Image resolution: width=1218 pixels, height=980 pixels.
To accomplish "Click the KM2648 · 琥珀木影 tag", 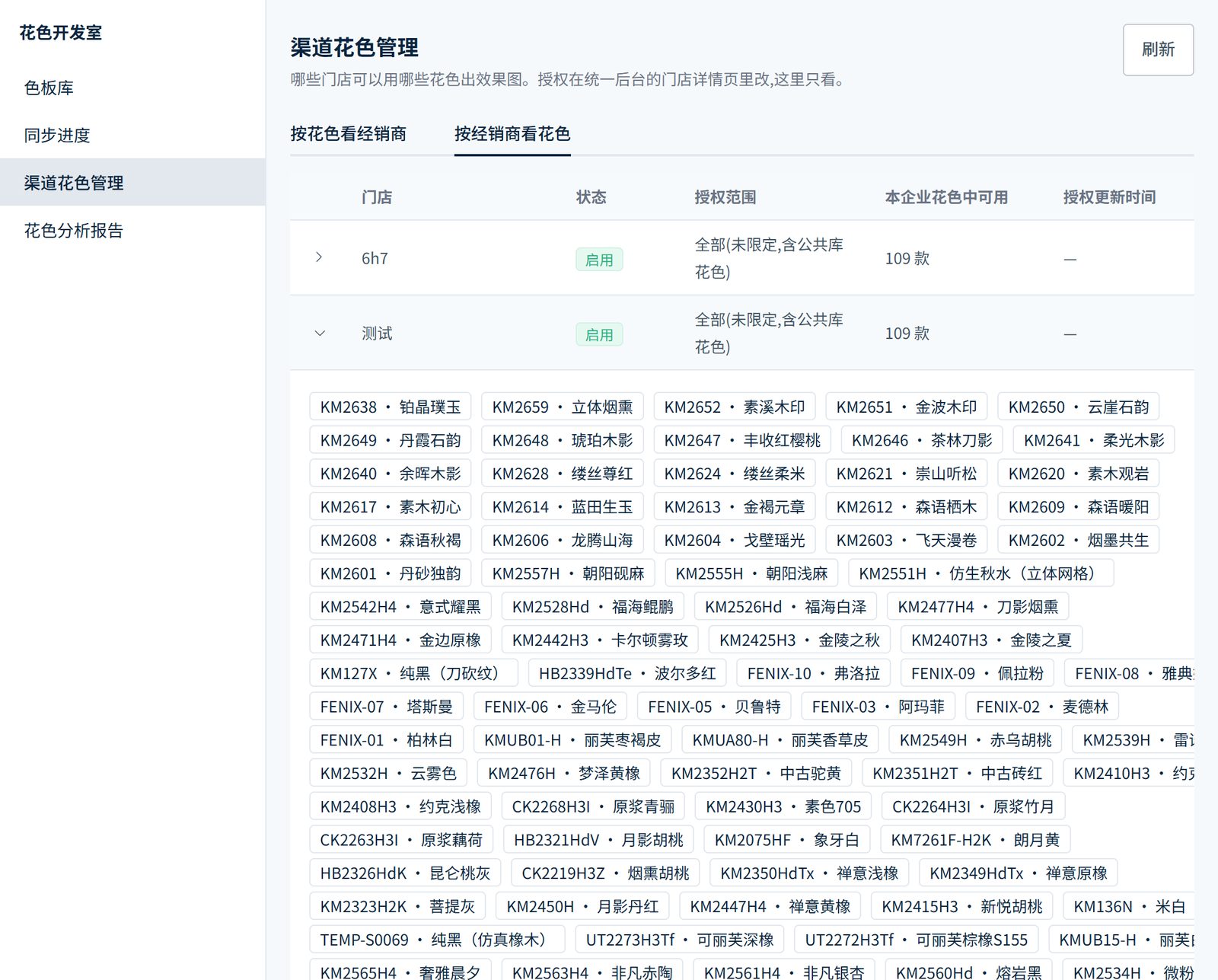I will click(x=563, y=440).
